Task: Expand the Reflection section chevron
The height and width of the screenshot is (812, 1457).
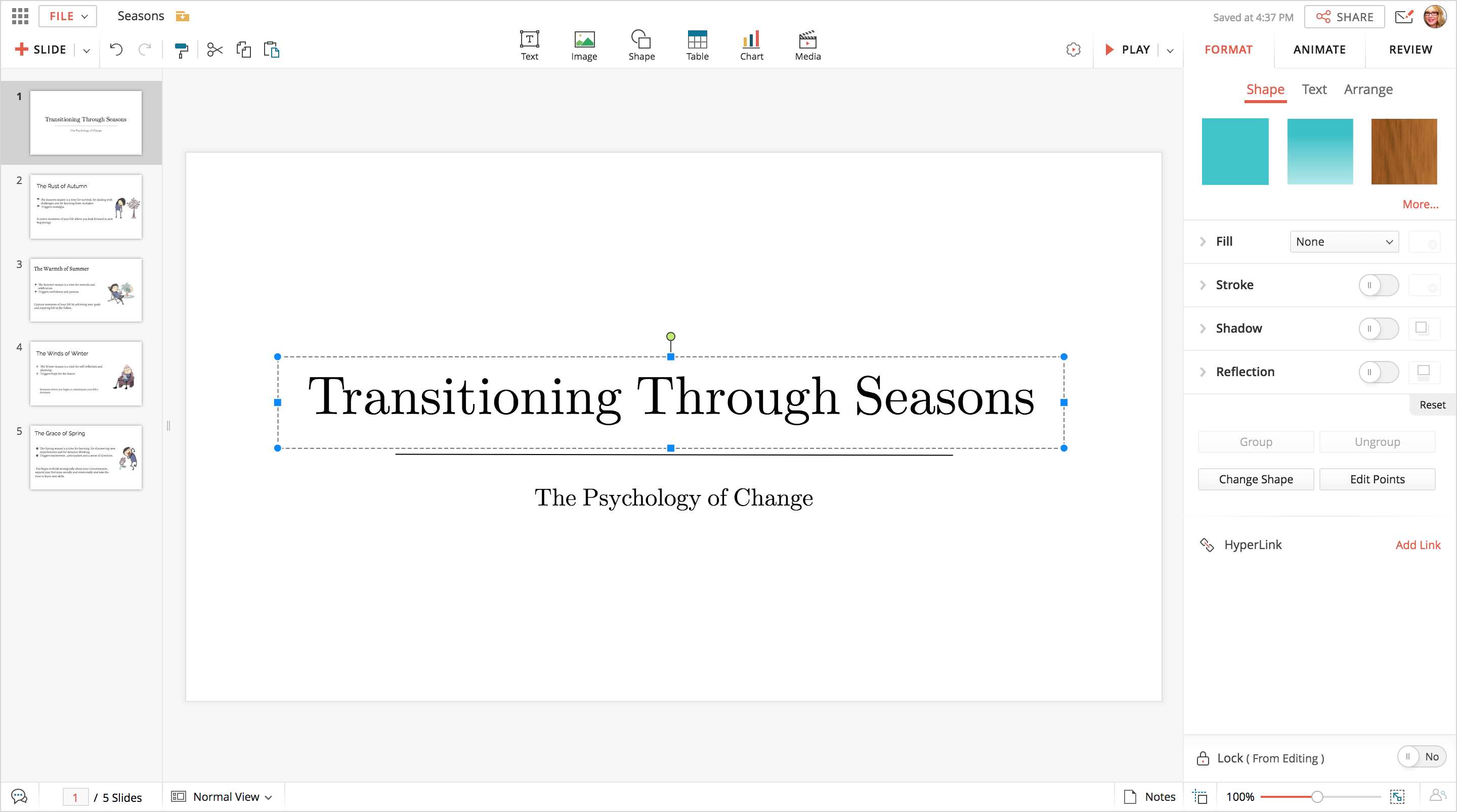Action: (x=1203, y=372)
